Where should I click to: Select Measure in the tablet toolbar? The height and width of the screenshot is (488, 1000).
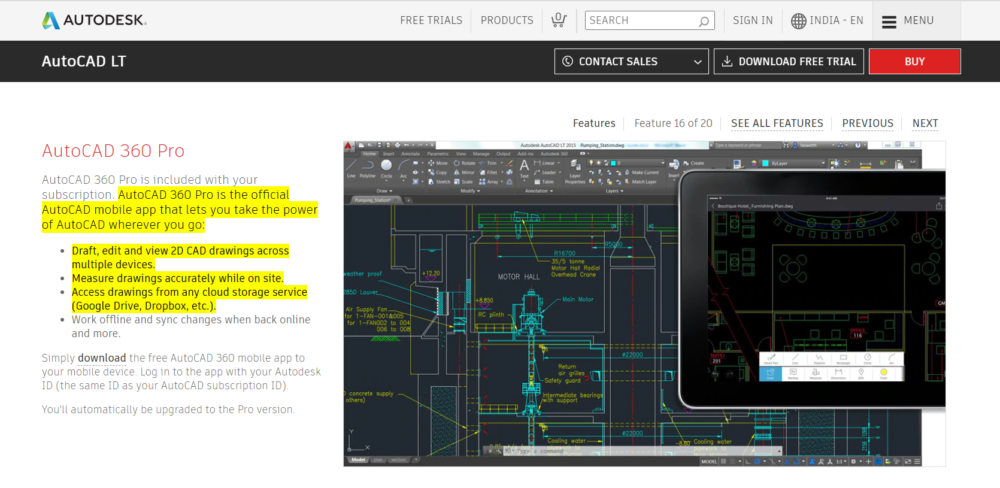pos(816,374)
